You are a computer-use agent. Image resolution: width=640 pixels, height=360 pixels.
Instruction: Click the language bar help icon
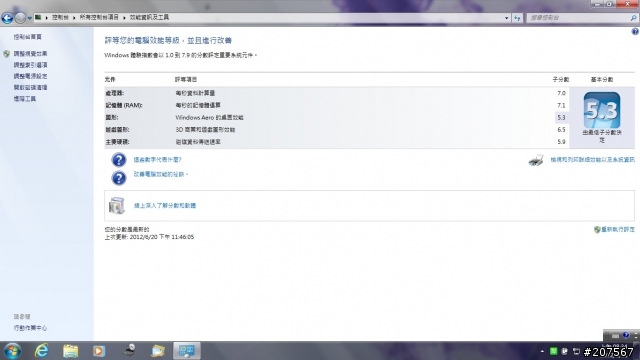[x=626, y=336]
